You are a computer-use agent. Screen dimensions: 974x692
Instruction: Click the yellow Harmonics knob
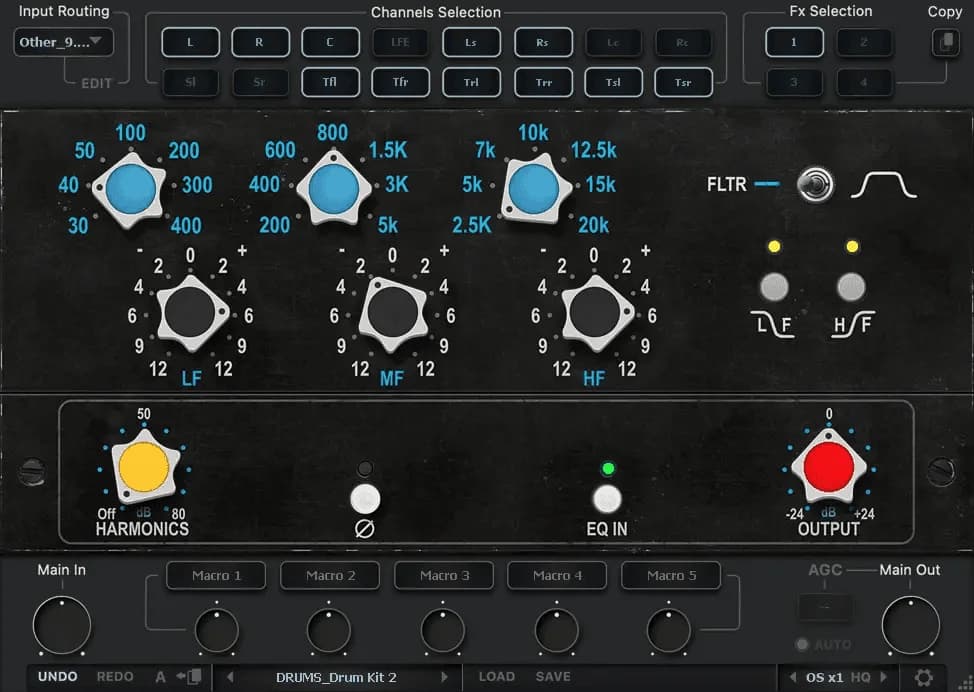[142, 468]
